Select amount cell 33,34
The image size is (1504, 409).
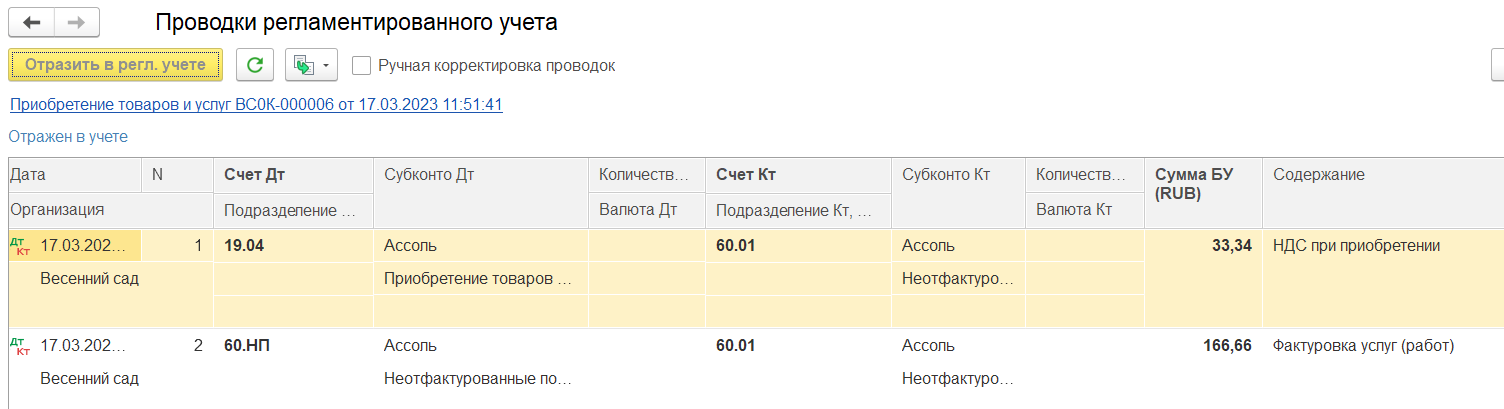pos(1229,246)
